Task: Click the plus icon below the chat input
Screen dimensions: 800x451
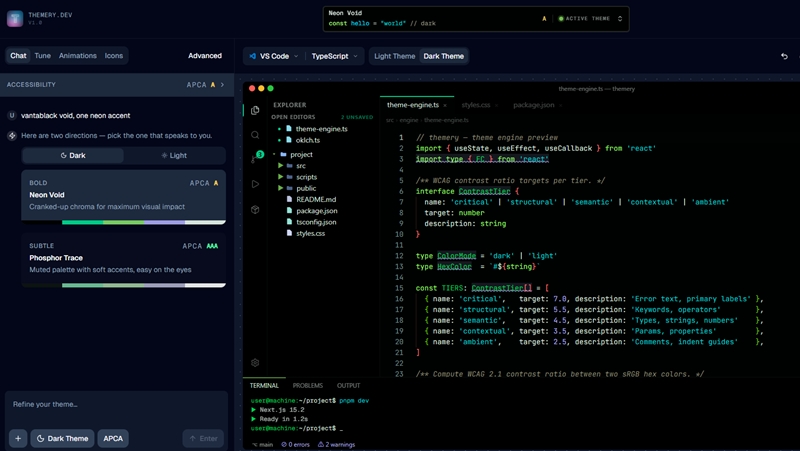Action: (x=18, y=438)
